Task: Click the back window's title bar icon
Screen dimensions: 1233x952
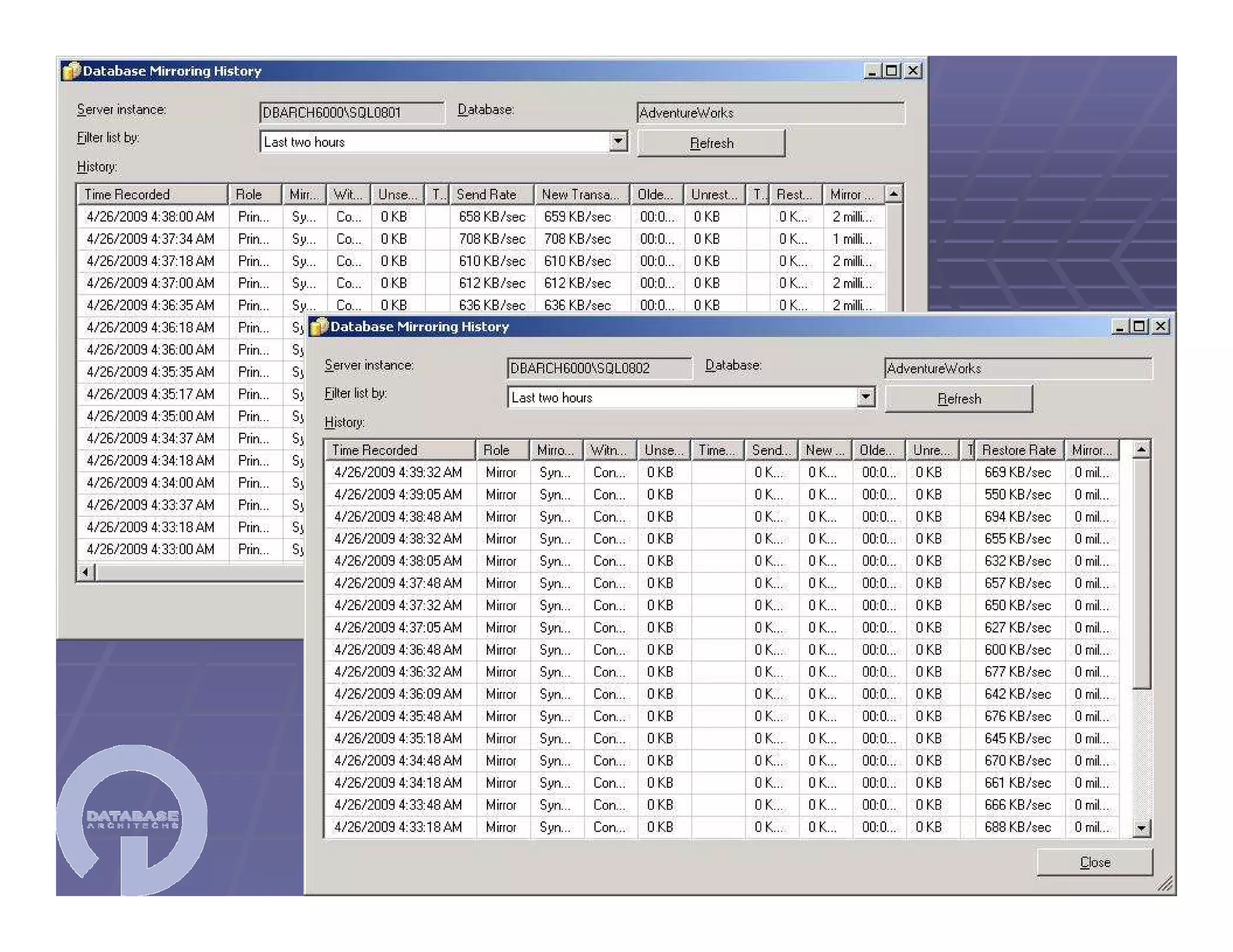Action: pos(71,71)
